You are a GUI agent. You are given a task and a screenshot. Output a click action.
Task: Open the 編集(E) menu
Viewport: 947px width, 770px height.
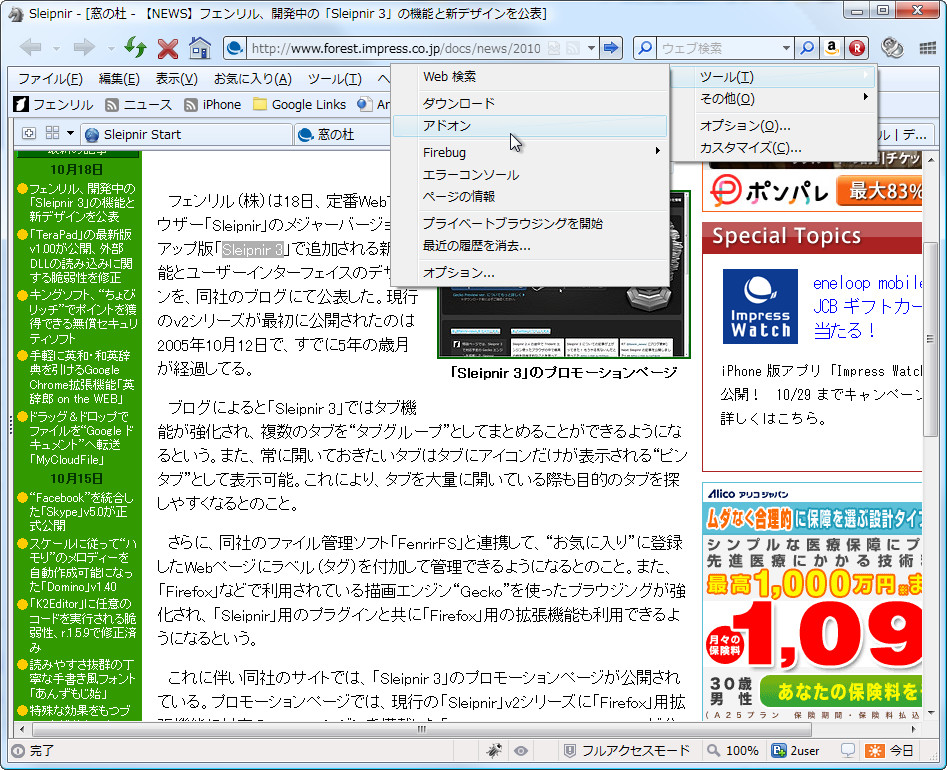click(x=119, y=79)
